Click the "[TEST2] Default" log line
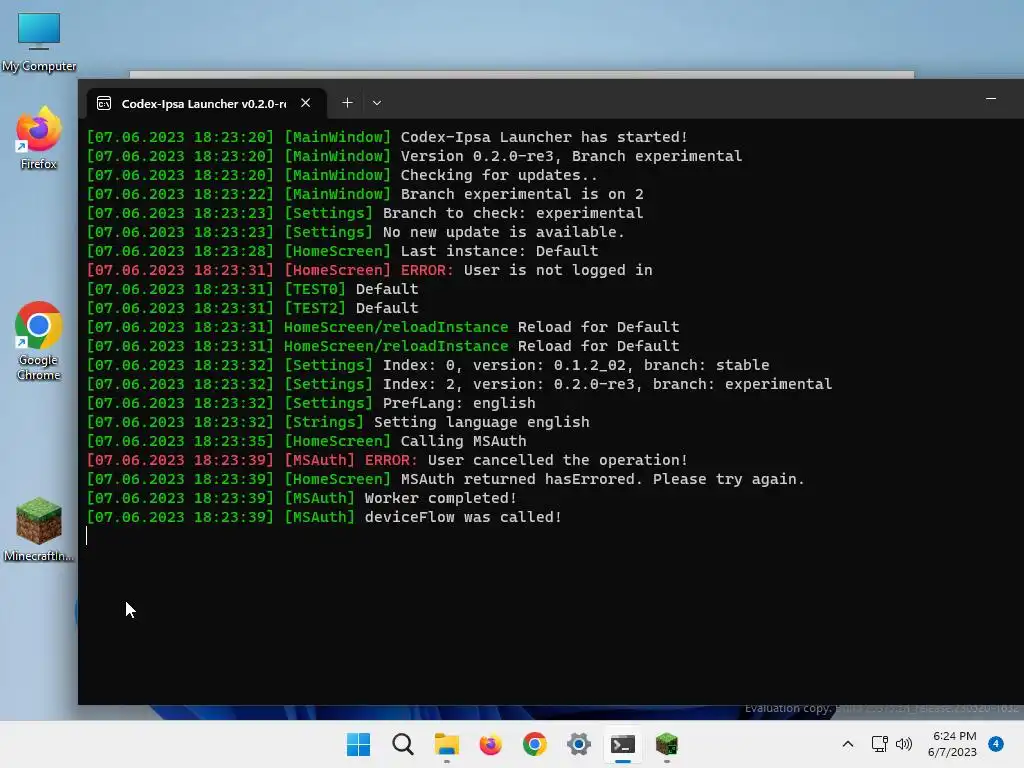This screenshot has width=1024, height=768. pyautogui.click(x=252, y=308)
